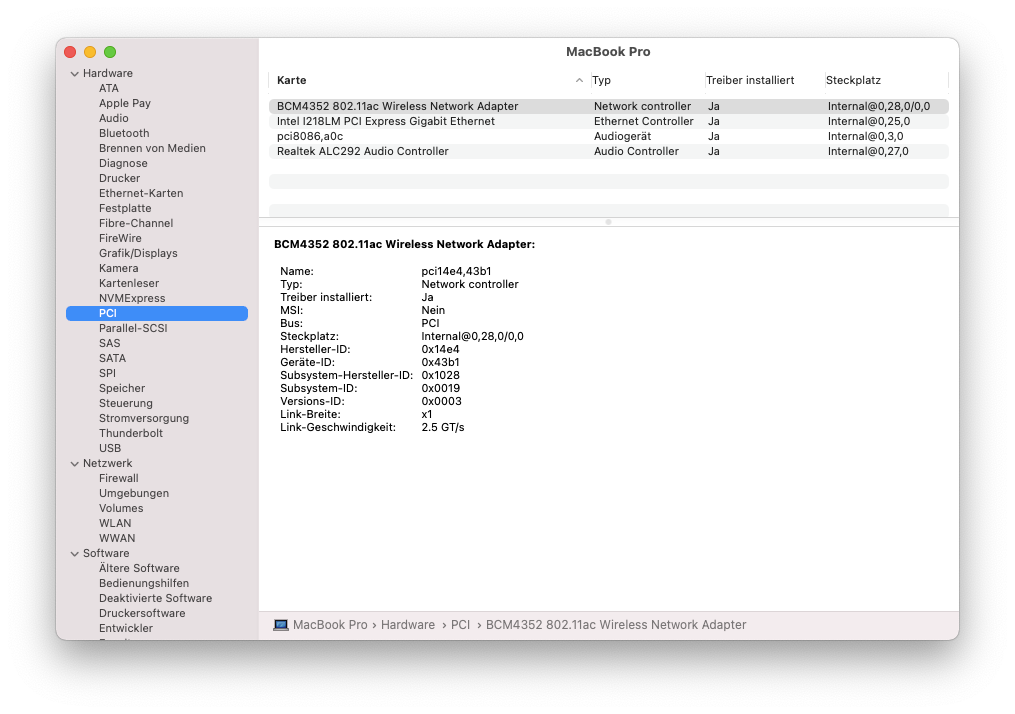
Task: Select SATA in the sidebar
Action: pyautogui.click(x=112, y=358)
